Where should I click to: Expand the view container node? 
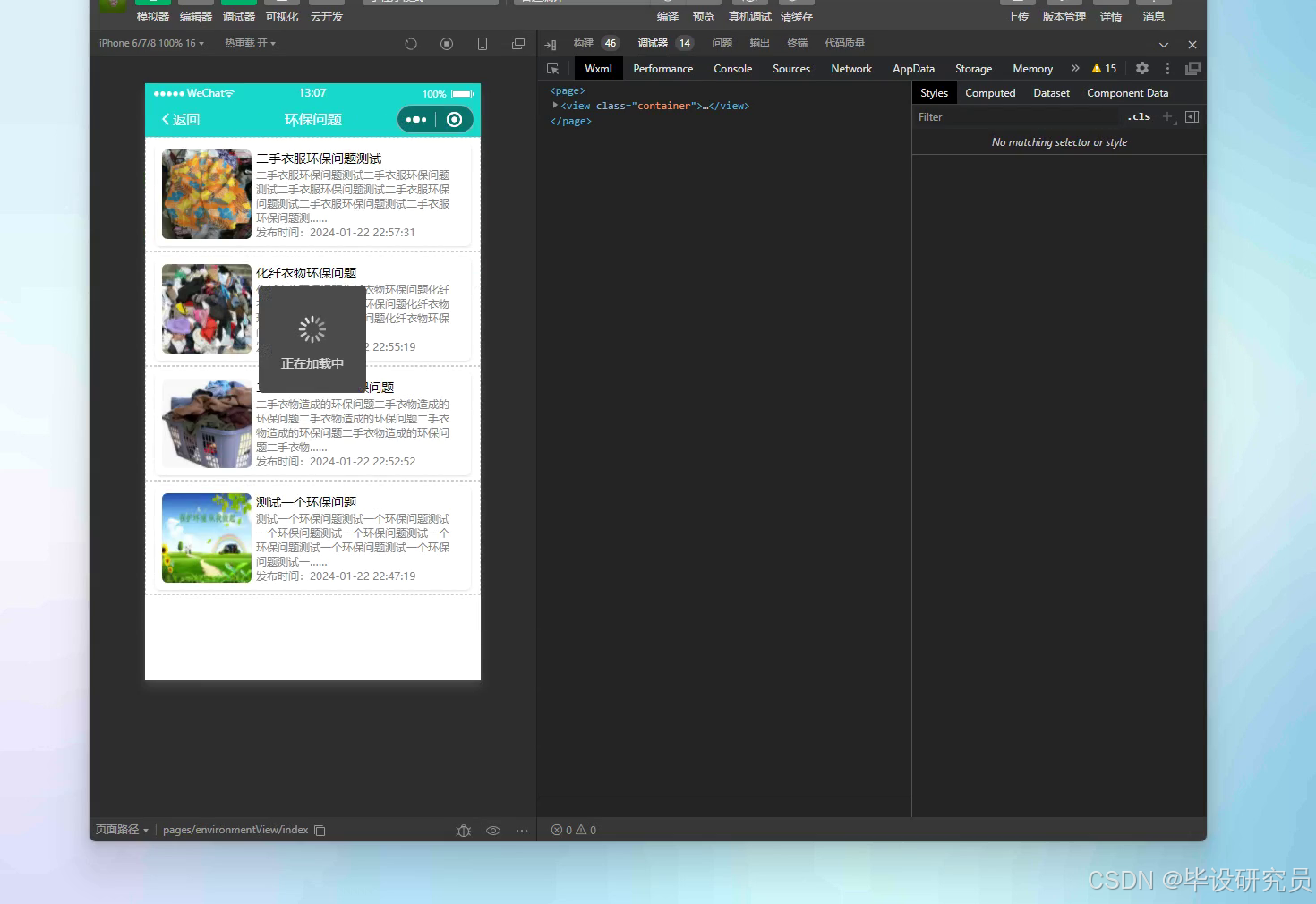tap(555, 106)
